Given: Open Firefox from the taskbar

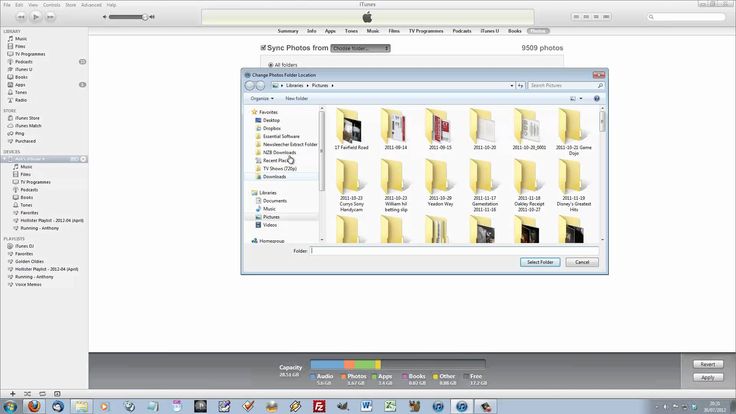Looking at the screenshot, I should pyautogui.click(x=34, y=406).
